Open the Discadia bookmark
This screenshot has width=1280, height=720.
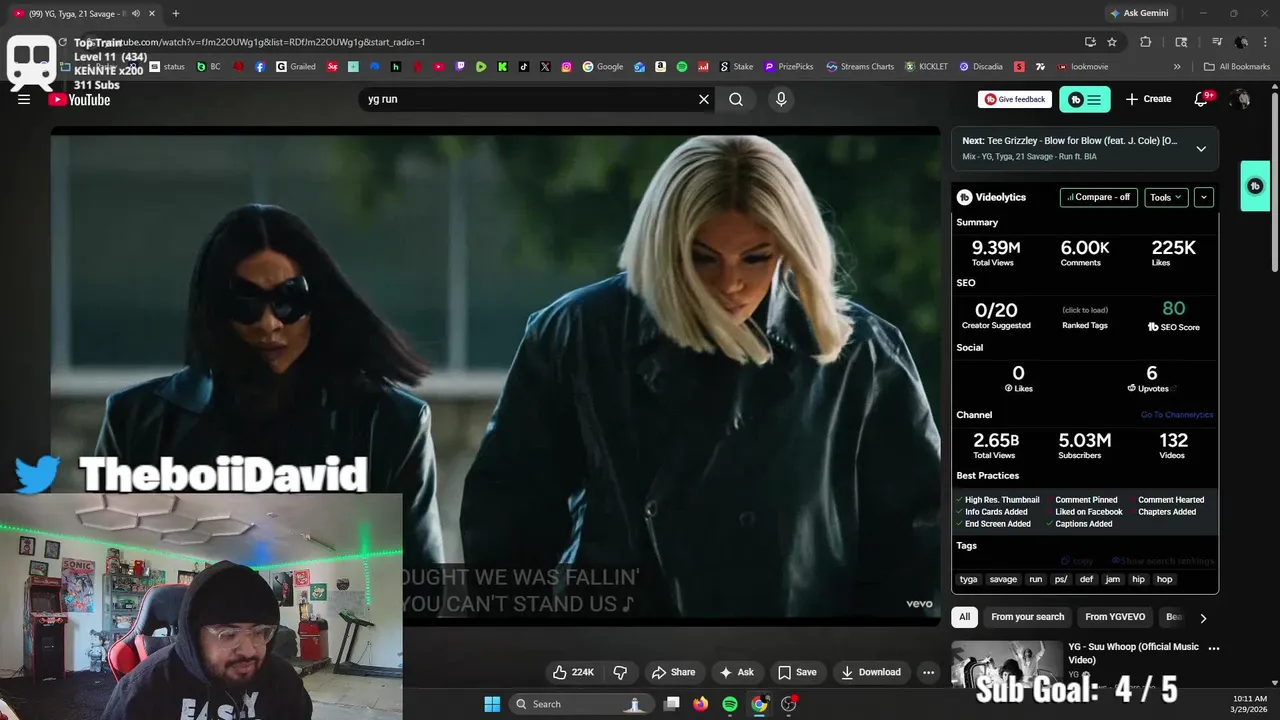(981, 67)
